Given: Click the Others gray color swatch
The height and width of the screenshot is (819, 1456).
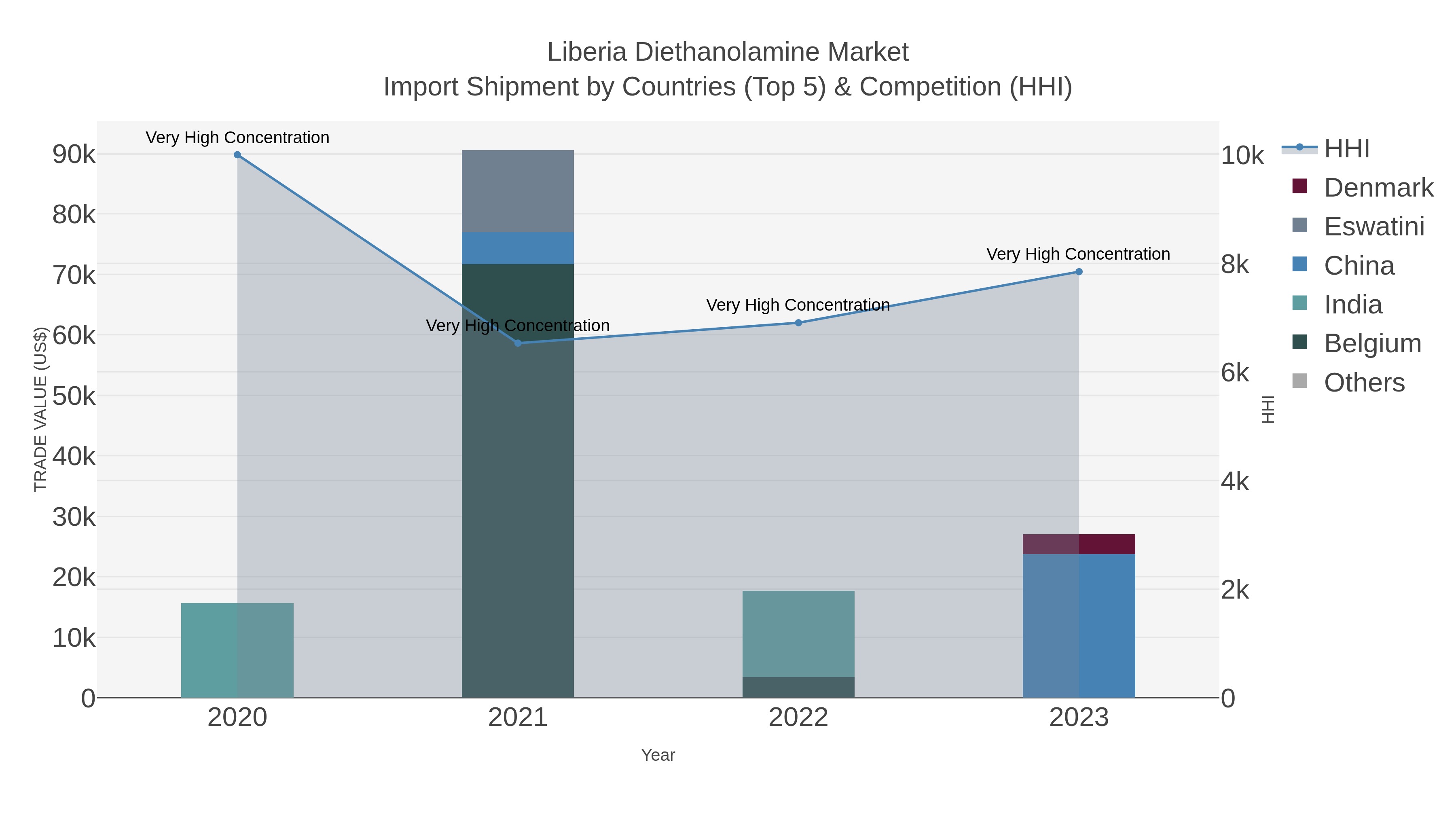Looking at the screenshot, I should tap(1300, 381).
